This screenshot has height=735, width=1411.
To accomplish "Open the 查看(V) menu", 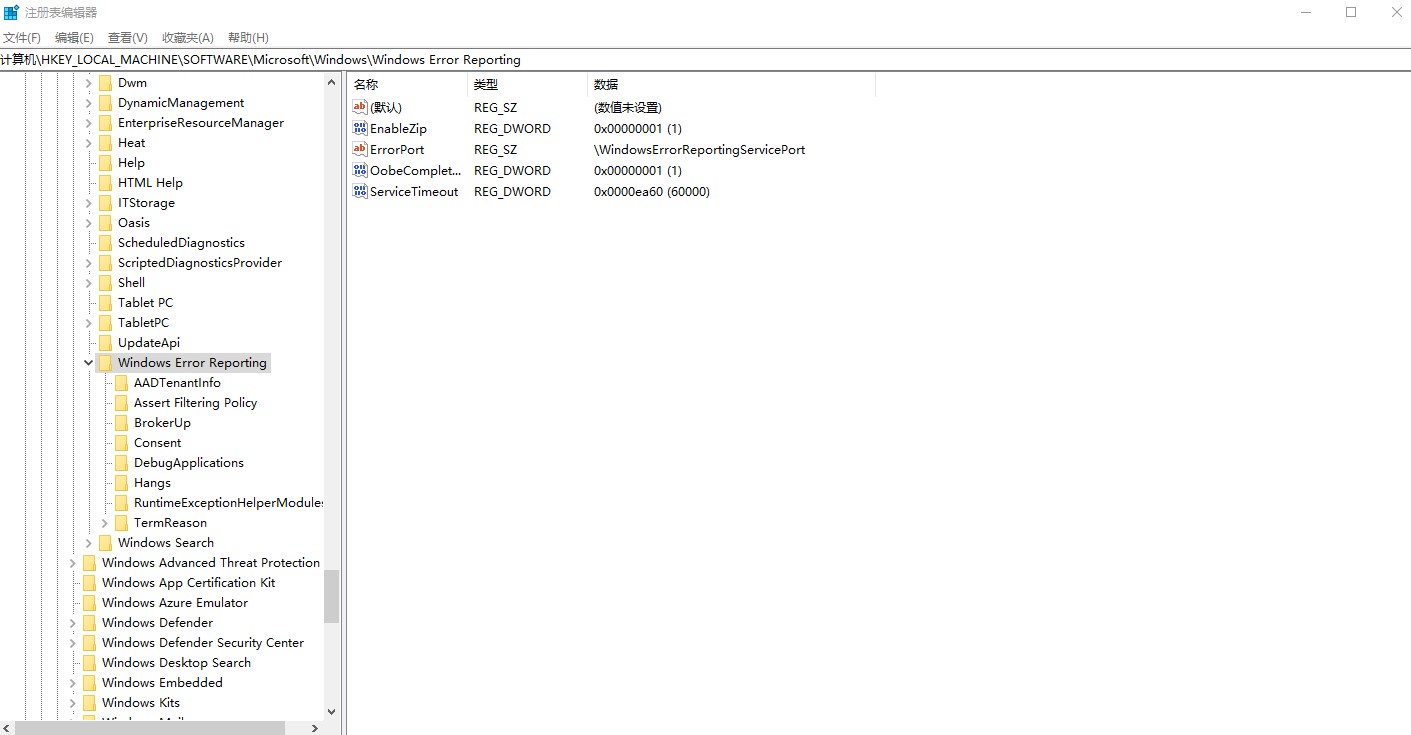I will pyautogui.click(x=126, y=37).
